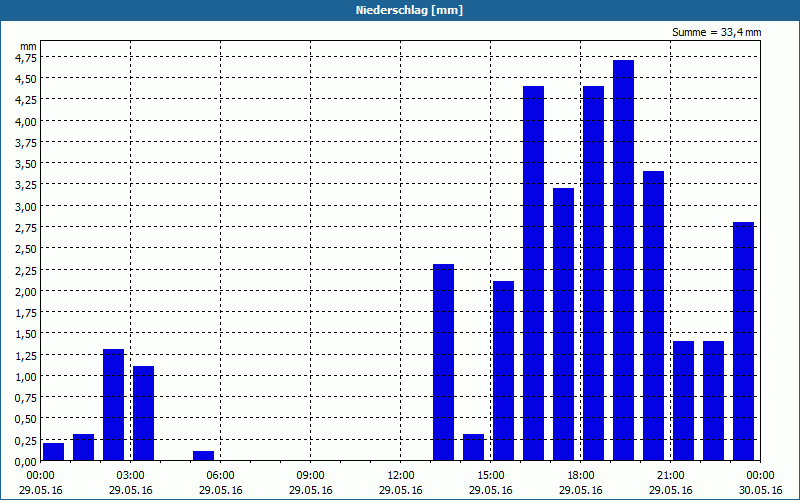
Task: Click the 'mm' unit label above the y-axis
Action: [x=28, y=46]
